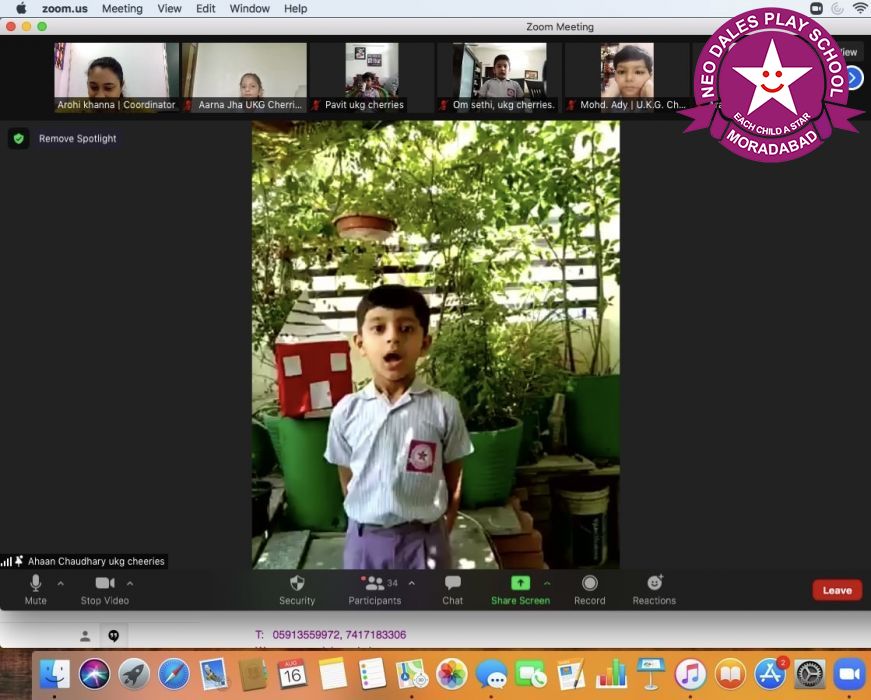Open Pages from the Dock

571,674
